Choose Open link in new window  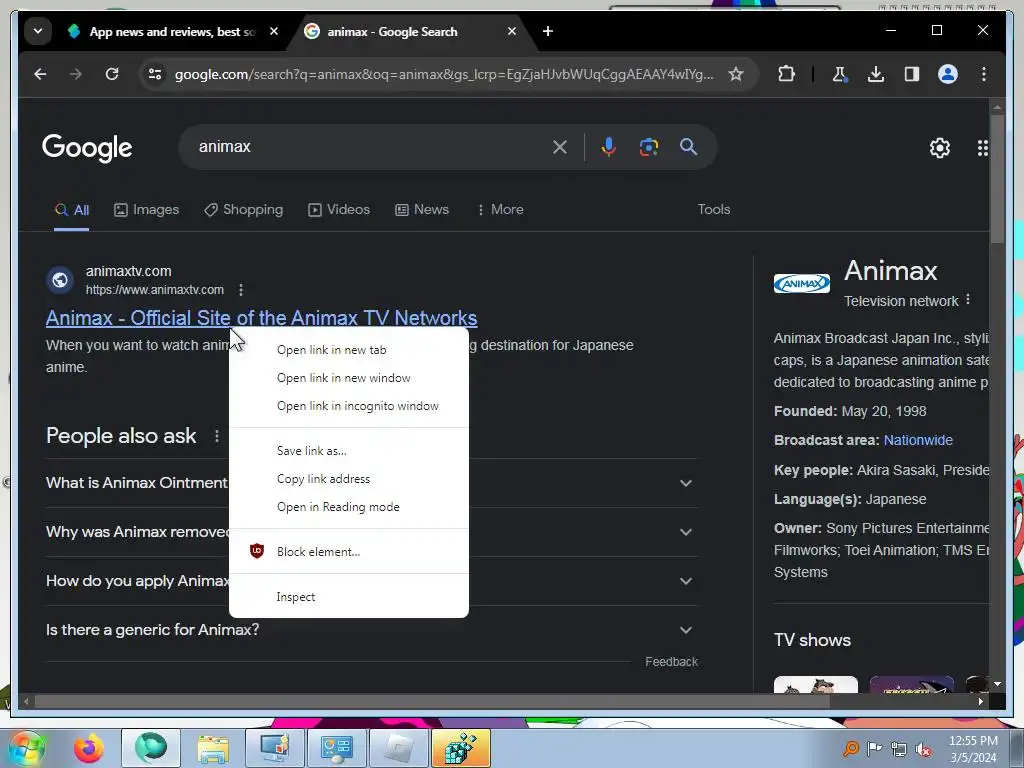click(x=349, y=378)
